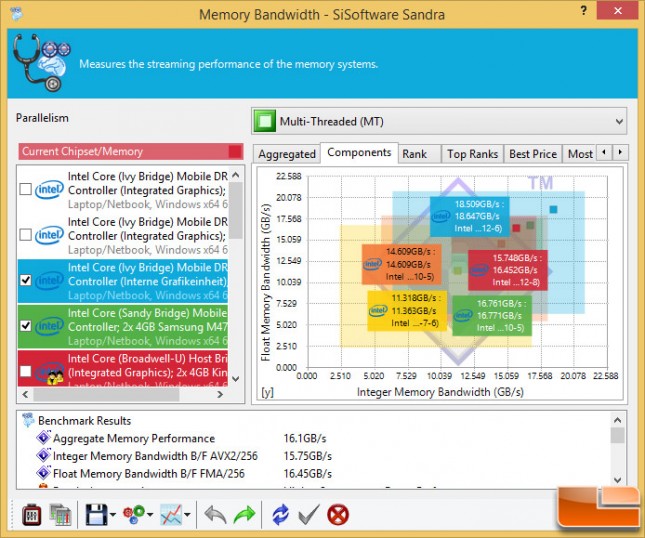Click the tab strip scroll-right arrow
The width and height of the screenshot is (645, 538).
620,152
